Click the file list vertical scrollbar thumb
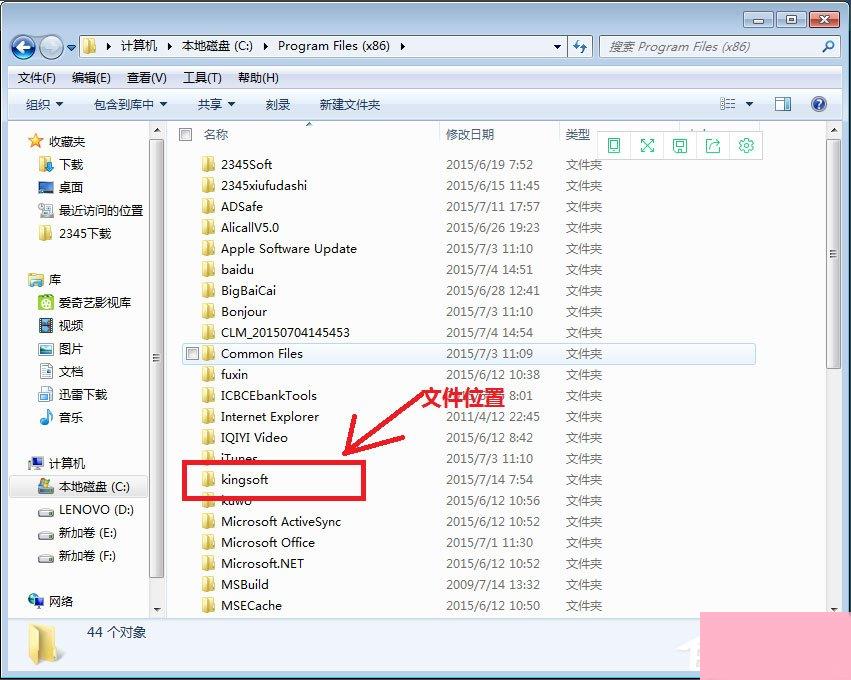Viewport: 851px width, 680px height. click(x=833, y=254)
